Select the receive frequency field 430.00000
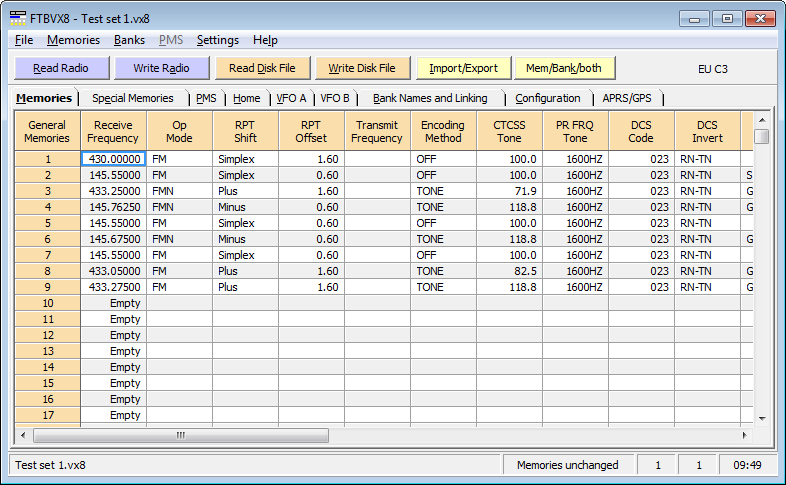Screen dimensions: 786x485 113,159
